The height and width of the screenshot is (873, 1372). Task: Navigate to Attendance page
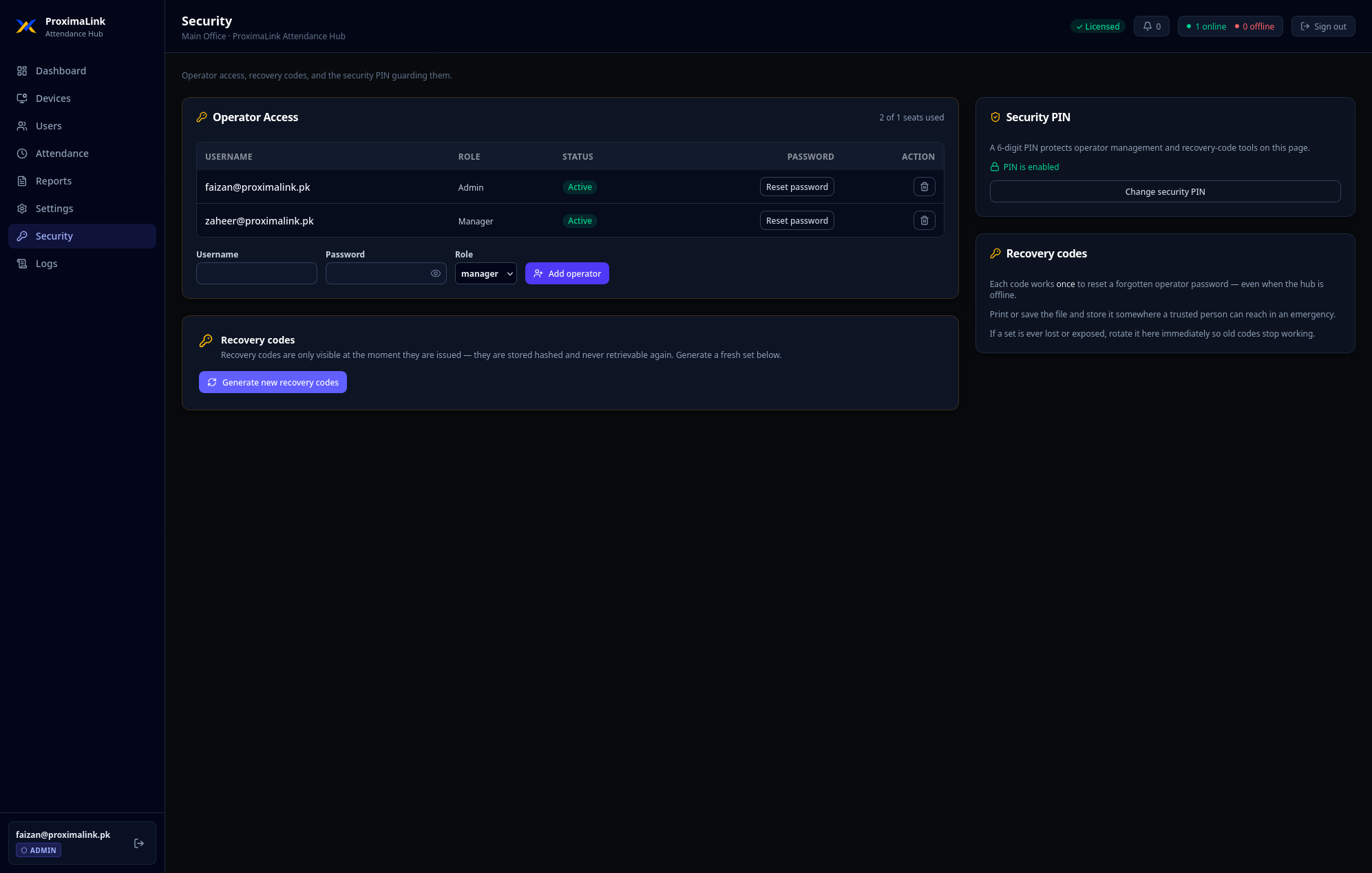point(82,154)
